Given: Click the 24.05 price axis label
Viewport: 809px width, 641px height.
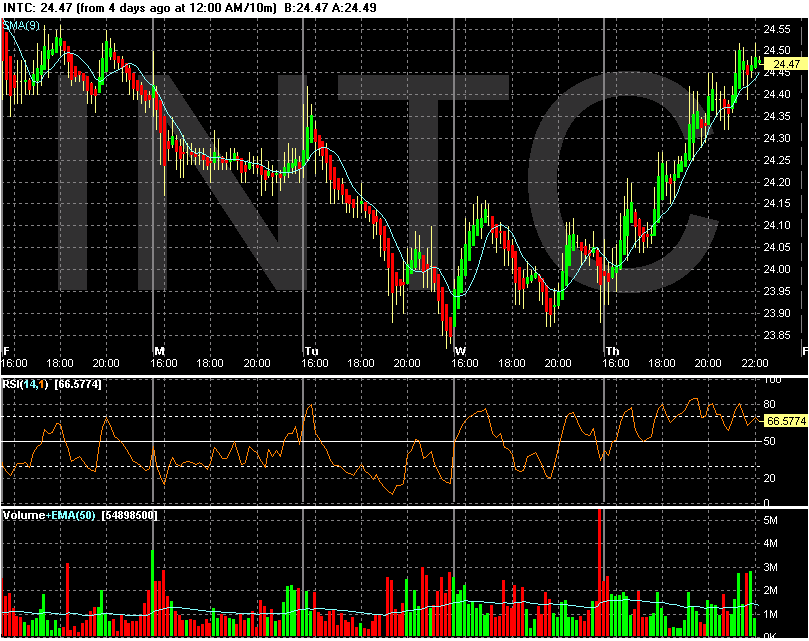Looking at the screenshot, I should point(776,247).
